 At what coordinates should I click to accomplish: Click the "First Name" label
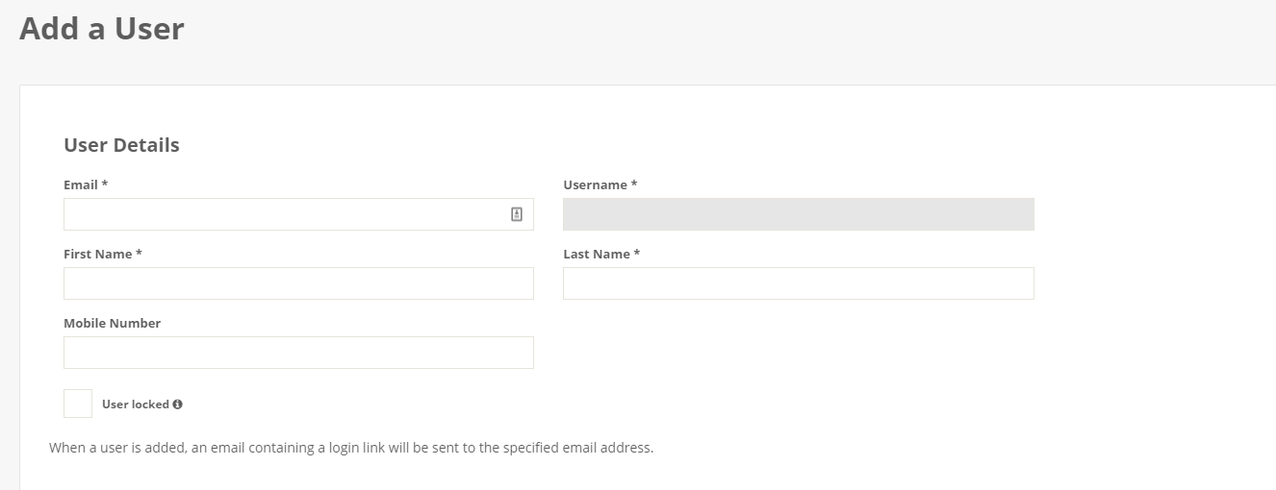pos(97,254)
